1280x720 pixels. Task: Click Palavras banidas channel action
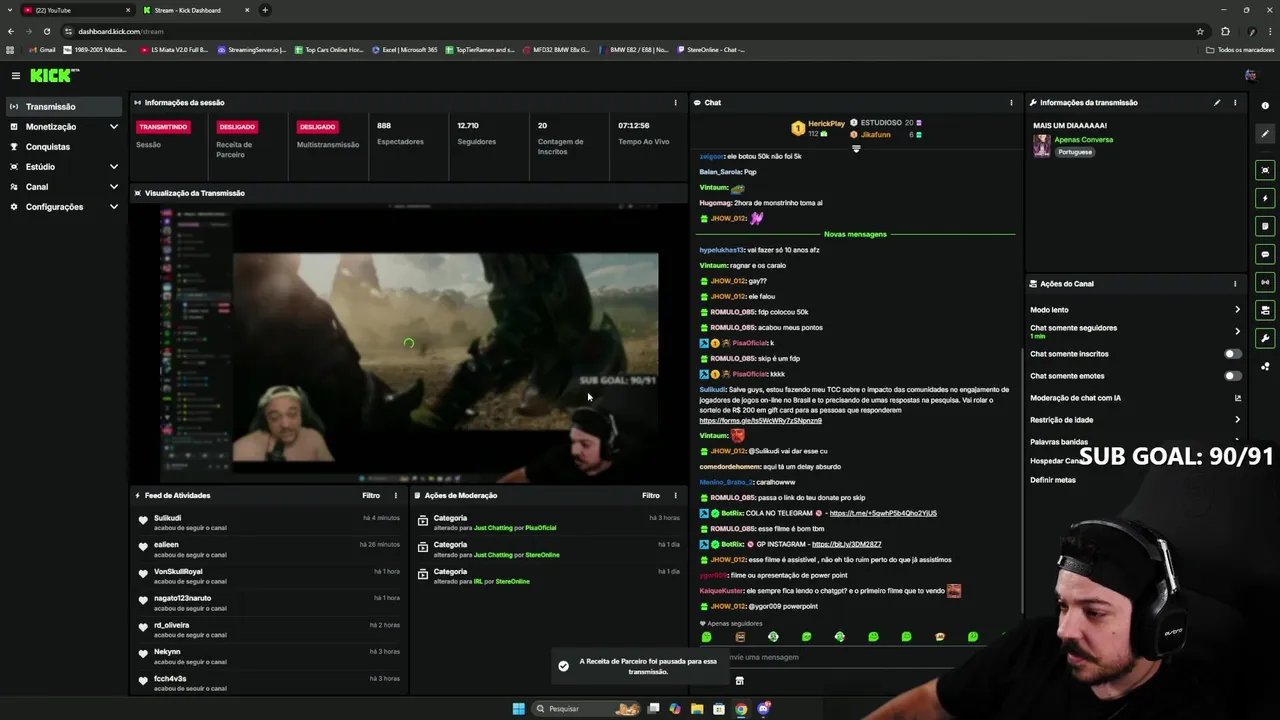click(x=1059, y=442)
